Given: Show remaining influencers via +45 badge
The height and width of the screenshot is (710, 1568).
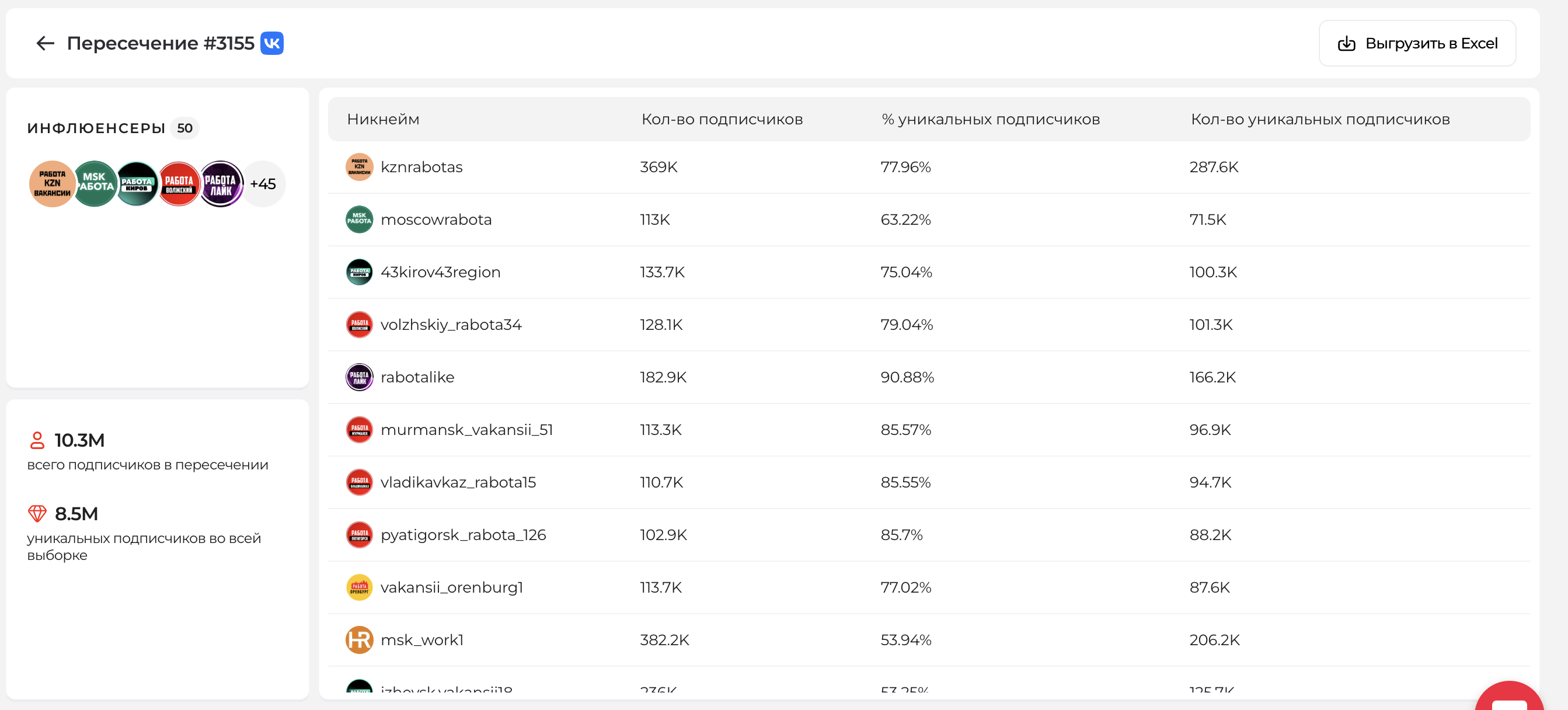Looking at the screenshot, I should tap(263, 184).
